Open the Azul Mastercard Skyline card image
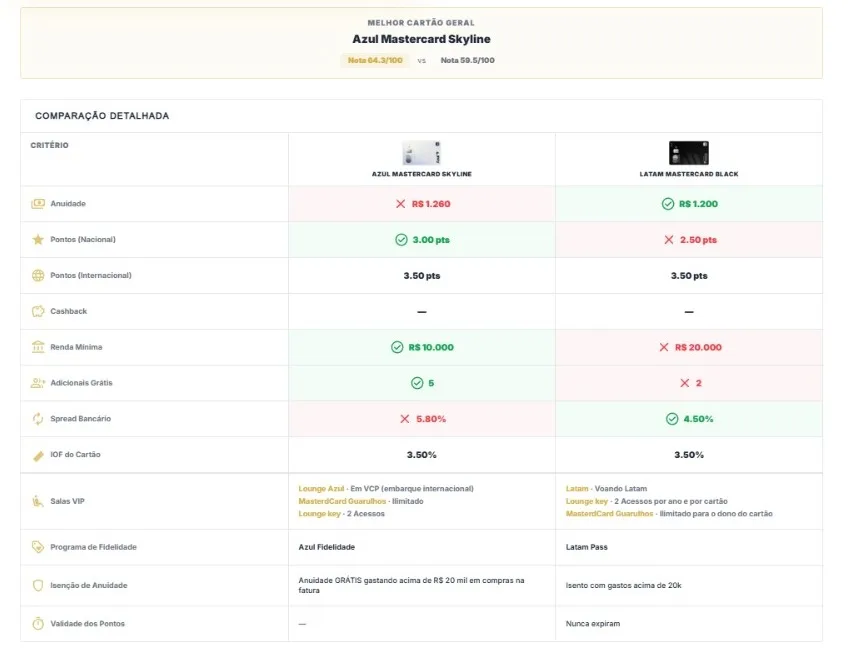The height and width of the screenshot is (656, 848). point(422,153)
